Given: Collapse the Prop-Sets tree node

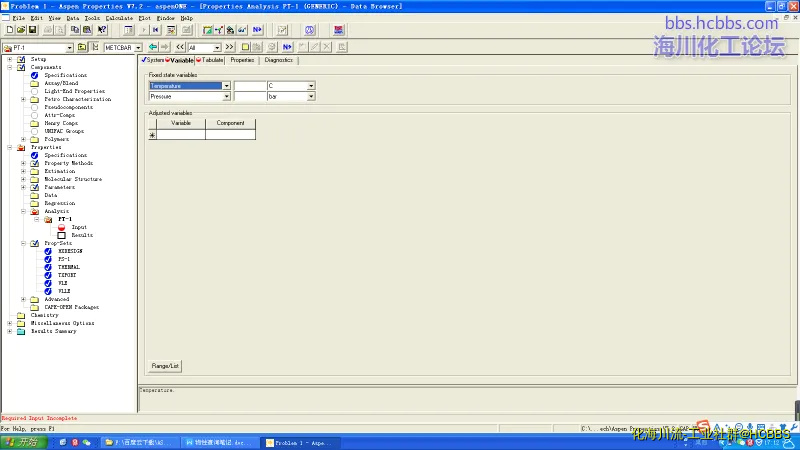Looking at the screenshot, I should pyautogui.click(x=23, y=243).
